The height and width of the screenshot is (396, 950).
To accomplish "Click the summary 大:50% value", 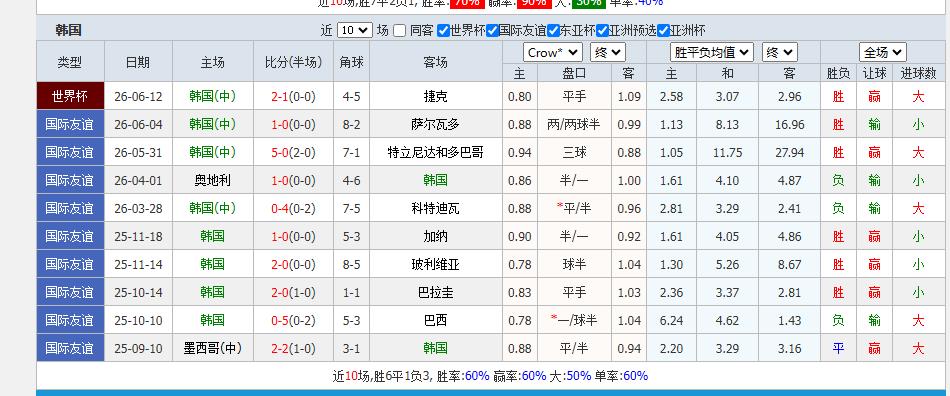I will coord(570,376).
